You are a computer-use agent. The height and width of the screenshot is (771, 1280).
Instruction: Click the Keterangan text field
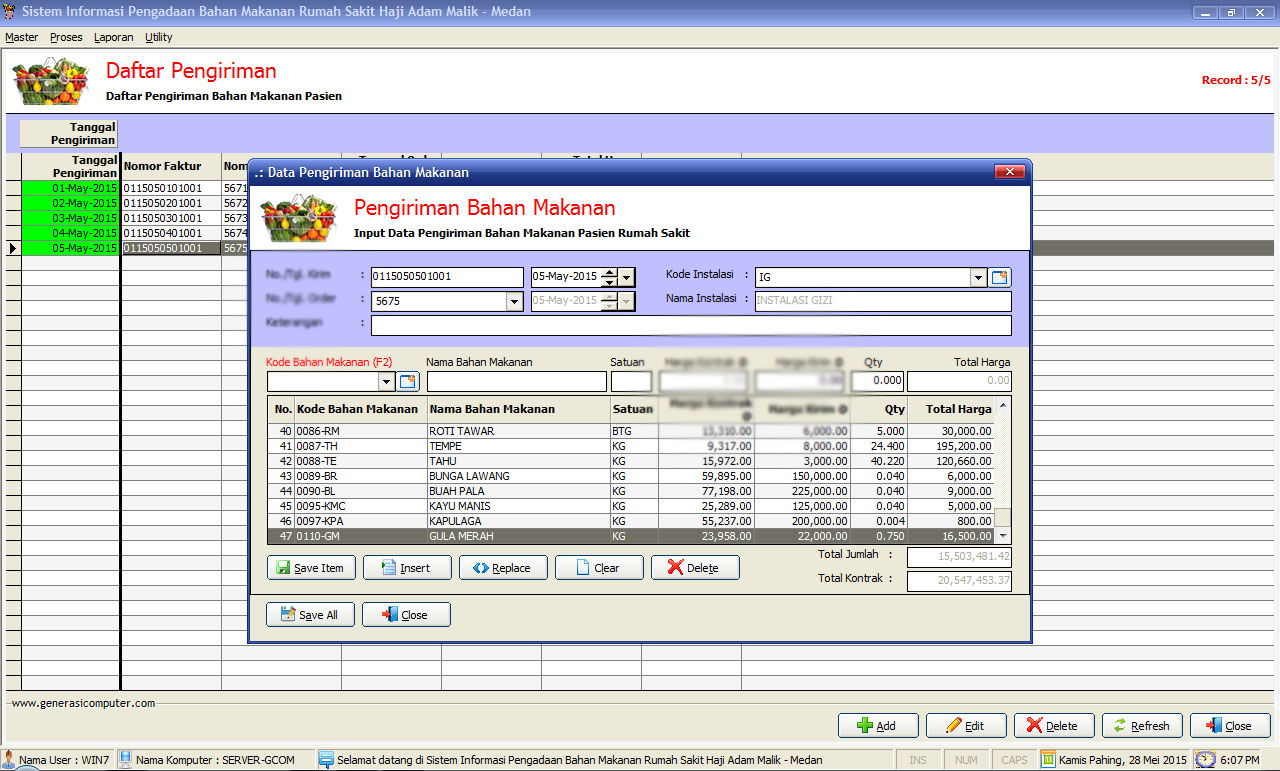point(690,325)
